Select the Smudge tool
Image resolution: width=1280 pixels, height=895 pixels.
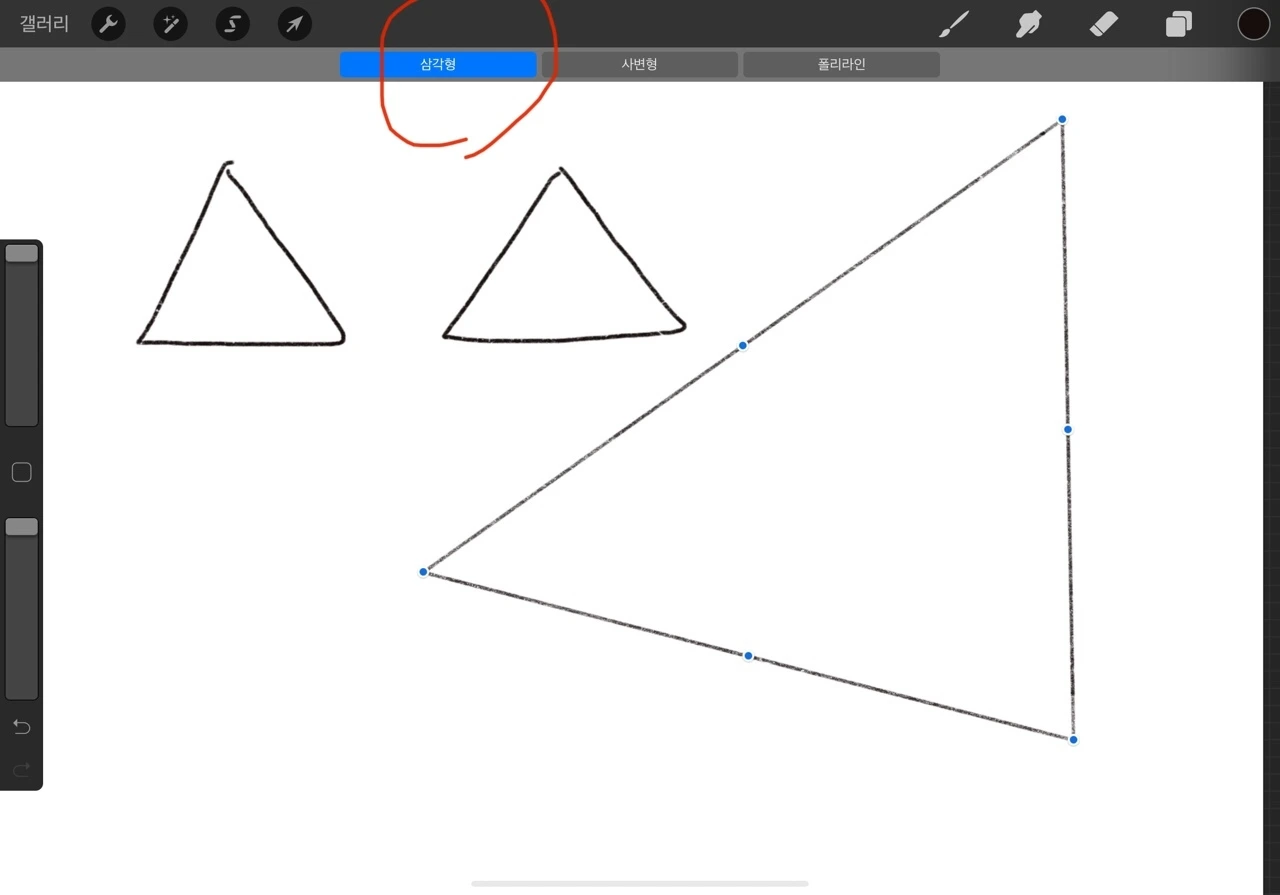point(1028,24)
